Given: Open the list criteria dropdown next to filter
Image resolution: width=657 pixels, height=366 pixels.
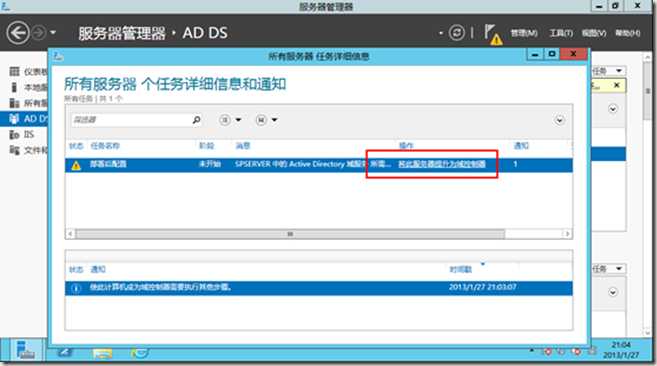Looking at the screenshot, I should pyautogui.click(x=230, y=120).
